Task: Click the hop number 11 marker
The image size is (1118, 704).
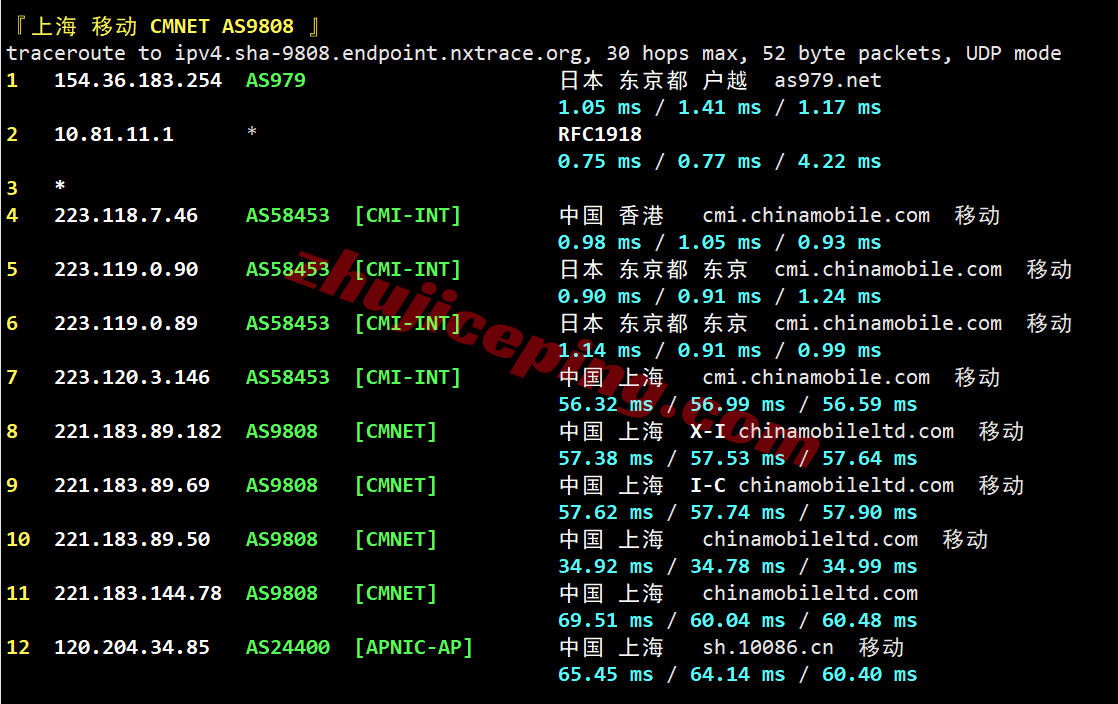Action: (x=17, y=593)
